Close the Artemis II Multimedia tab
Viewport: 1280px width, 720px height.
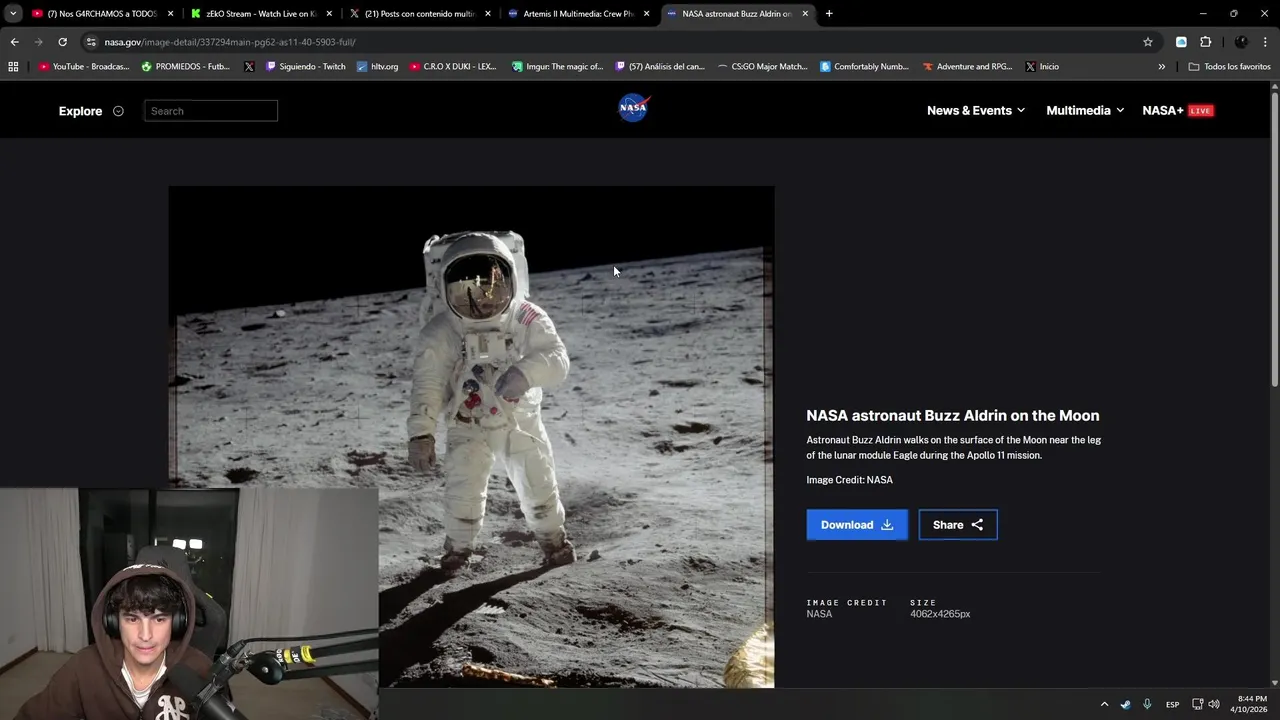pos(646,14)
